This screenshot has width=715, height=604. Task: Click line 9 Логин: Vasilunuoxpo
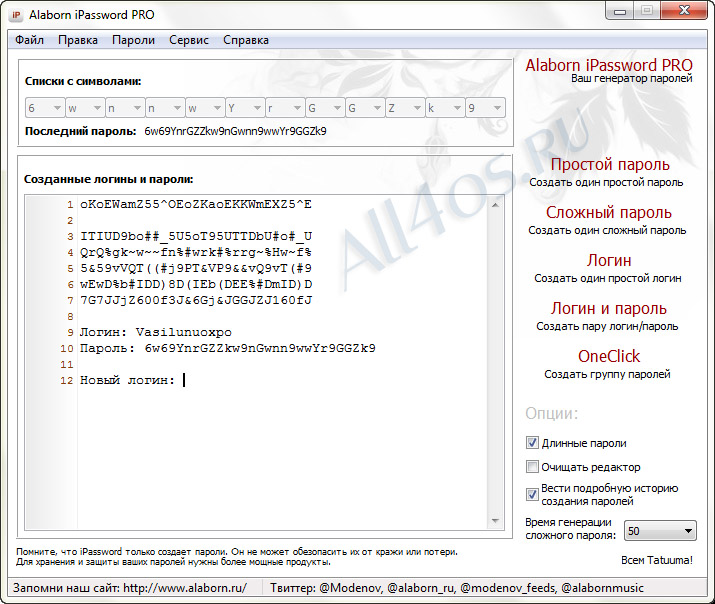click(x=156, y=332)
